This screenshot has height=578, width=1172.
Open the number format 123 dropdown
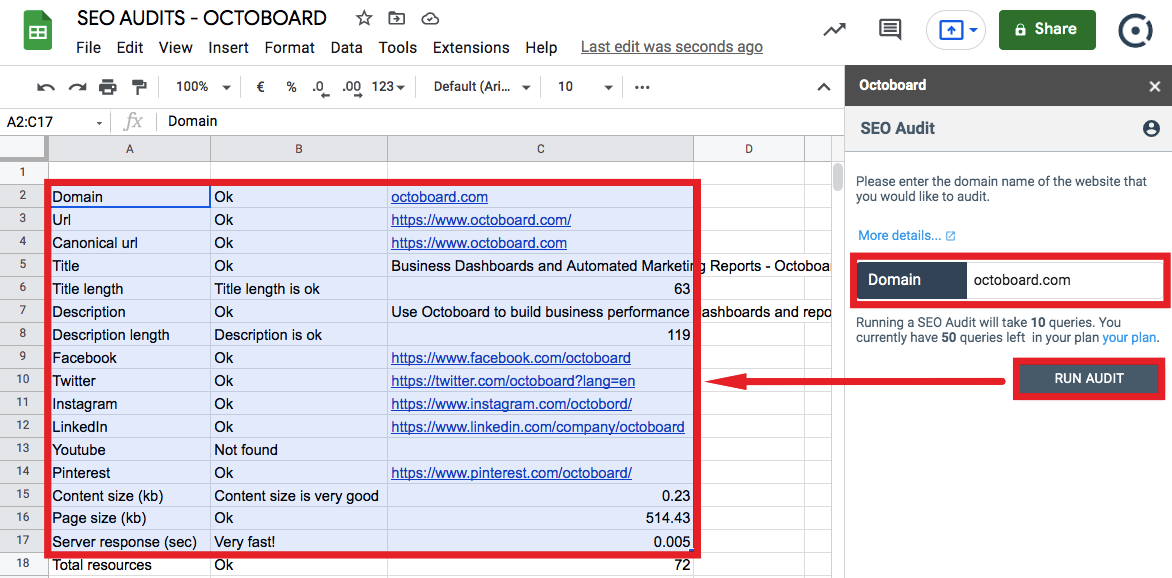click(x=388, y=87)
